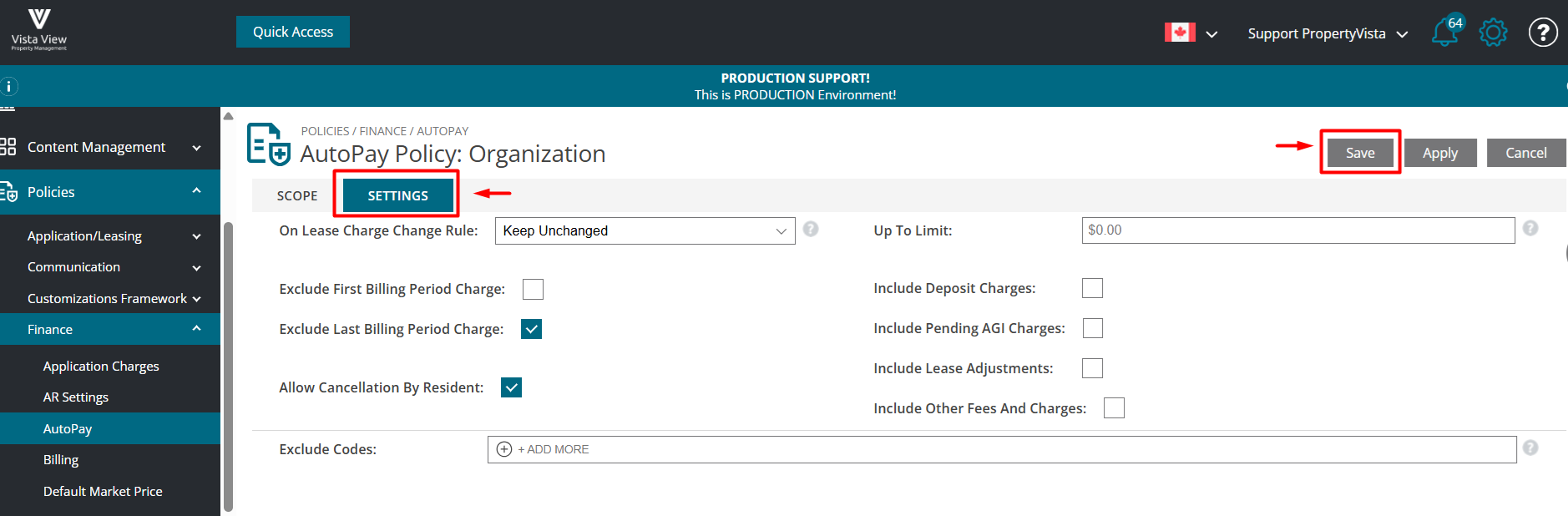
Task: Enable Include Pending AGI Charges
Action: (1092, 328)
